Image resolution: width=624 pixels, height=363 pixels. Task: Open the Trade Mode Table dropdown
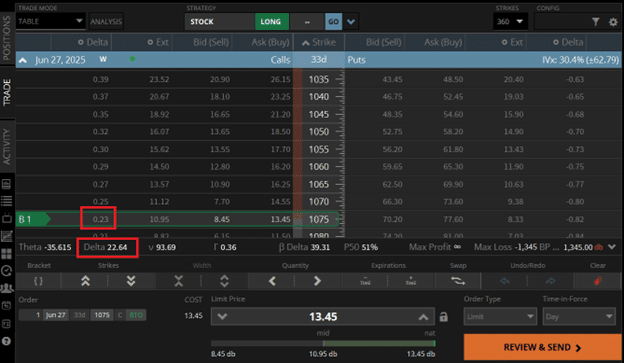pyautogui.click(x=51, y=21)
